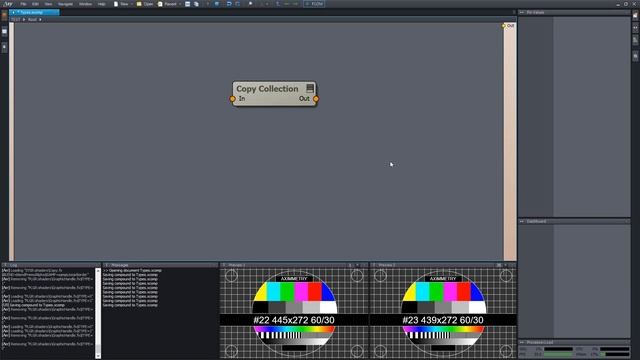Click the module icon on Copy Collection node
The height and width of the screenshot is (360, 640).
tap(310, 88)
